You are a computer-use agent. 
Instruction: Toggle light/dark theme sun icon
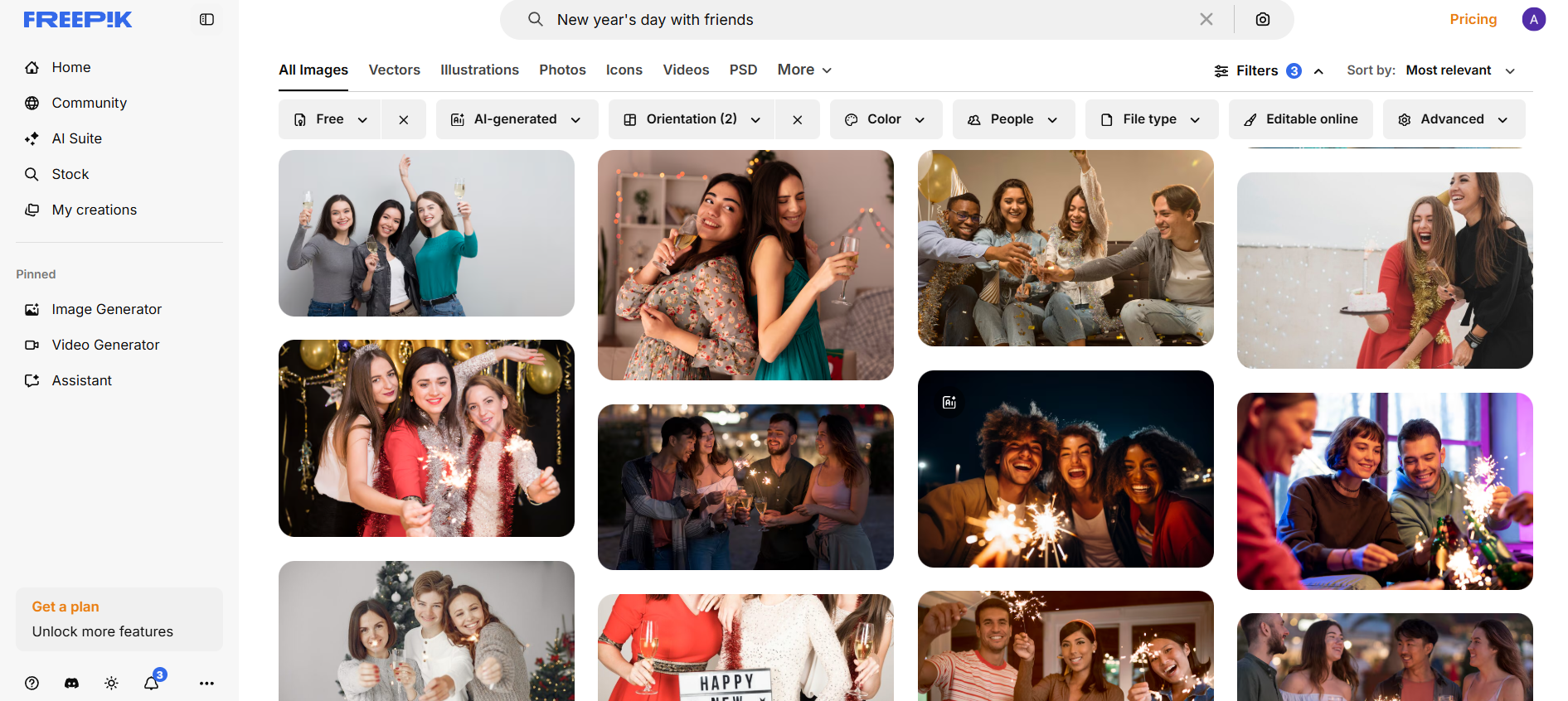pyautogui.click(x=111, y=683)
